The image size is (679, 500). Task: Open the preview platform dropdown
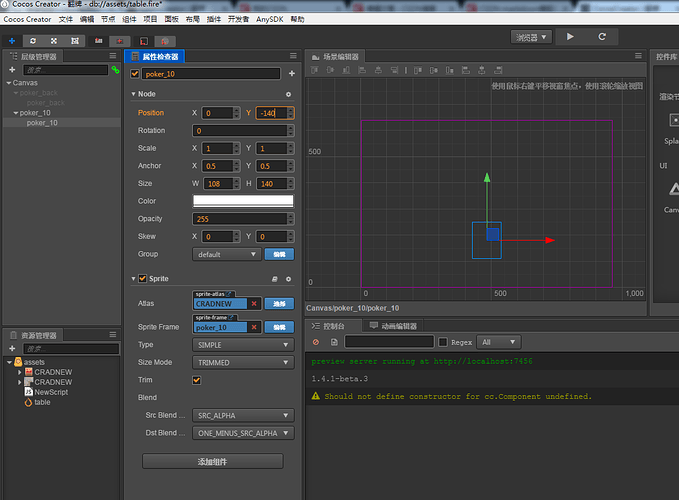(532, 37)
